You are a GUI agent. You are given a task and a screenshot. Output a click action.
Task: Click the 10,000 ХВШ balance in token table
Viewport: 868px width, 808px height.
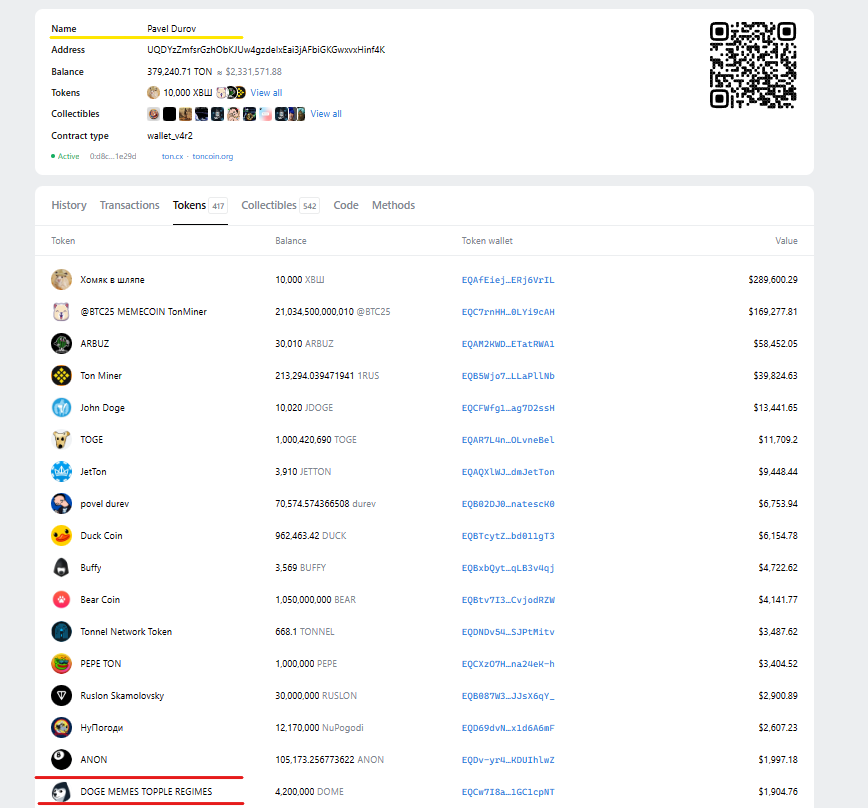coord(299,279)
